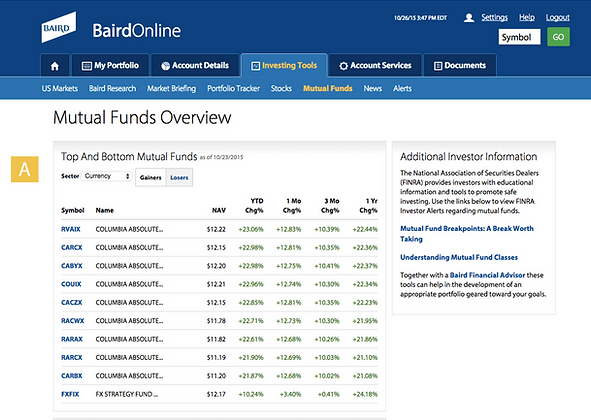Screen dimensions: 591x420
Task: Open the RARAX fund symbol
Action: coord(72,339)
